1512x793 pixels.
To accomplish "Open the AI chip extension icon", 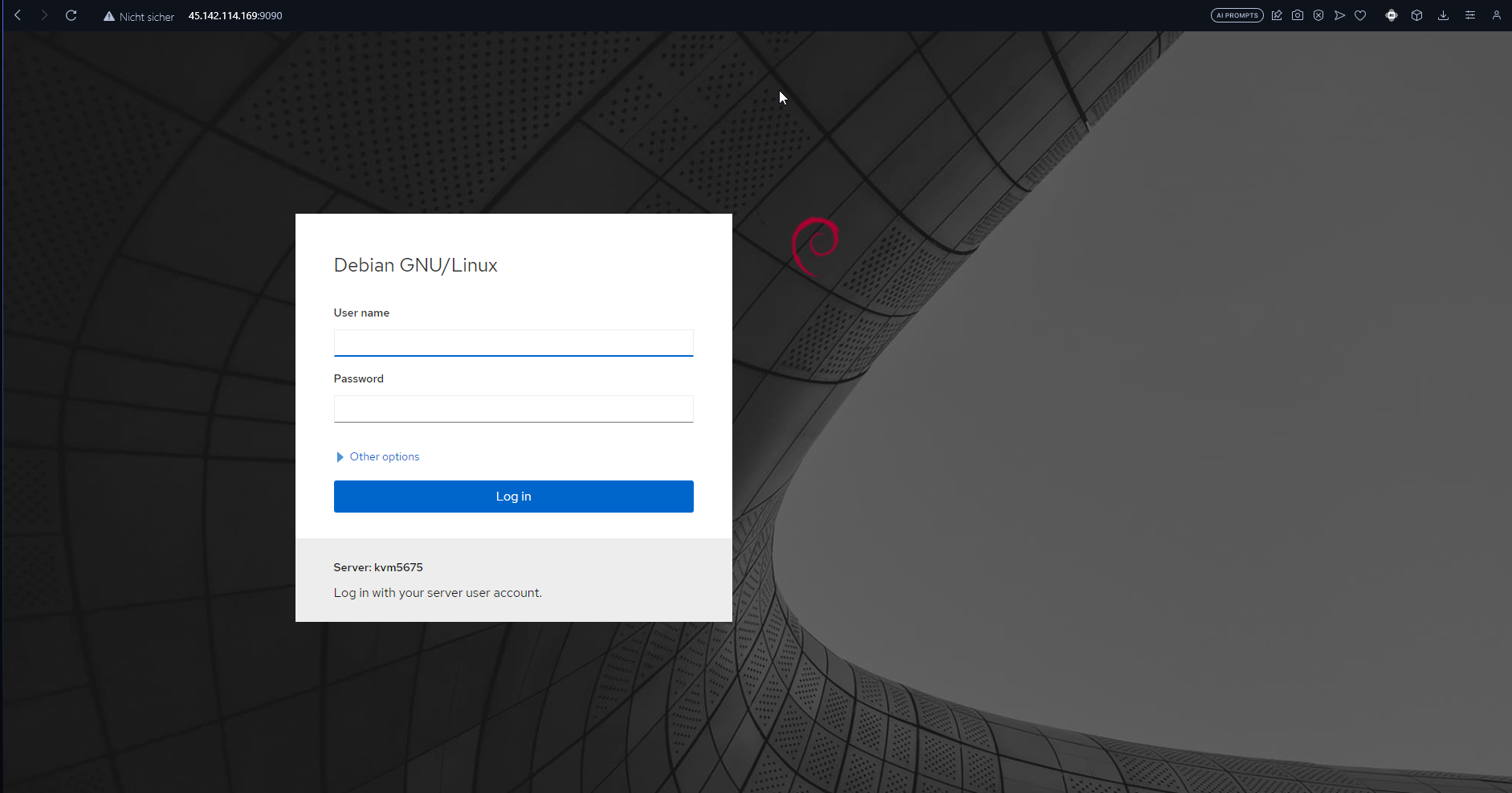I will pos(1392,15).
